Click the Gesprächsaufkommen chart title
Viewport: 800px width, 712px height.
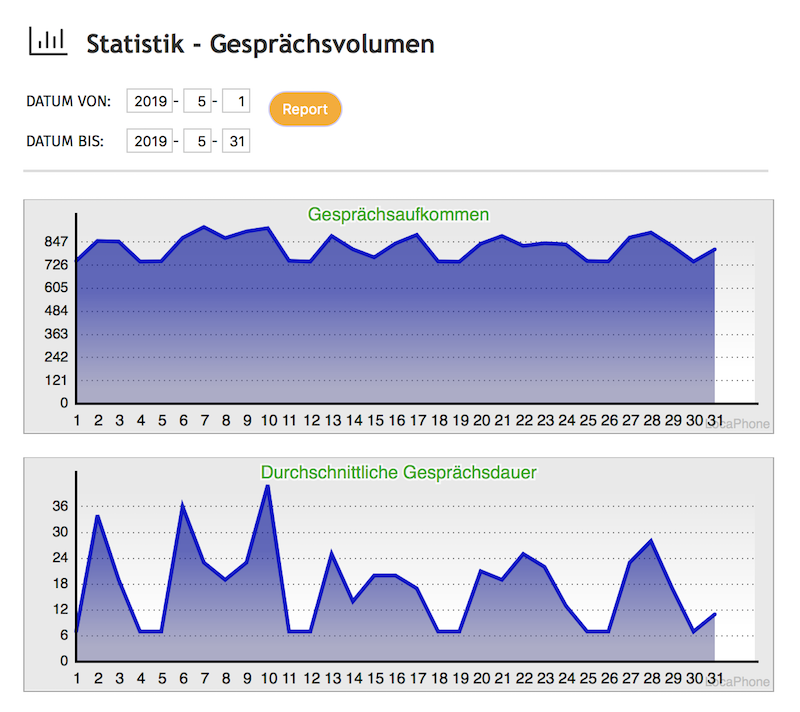398,214
